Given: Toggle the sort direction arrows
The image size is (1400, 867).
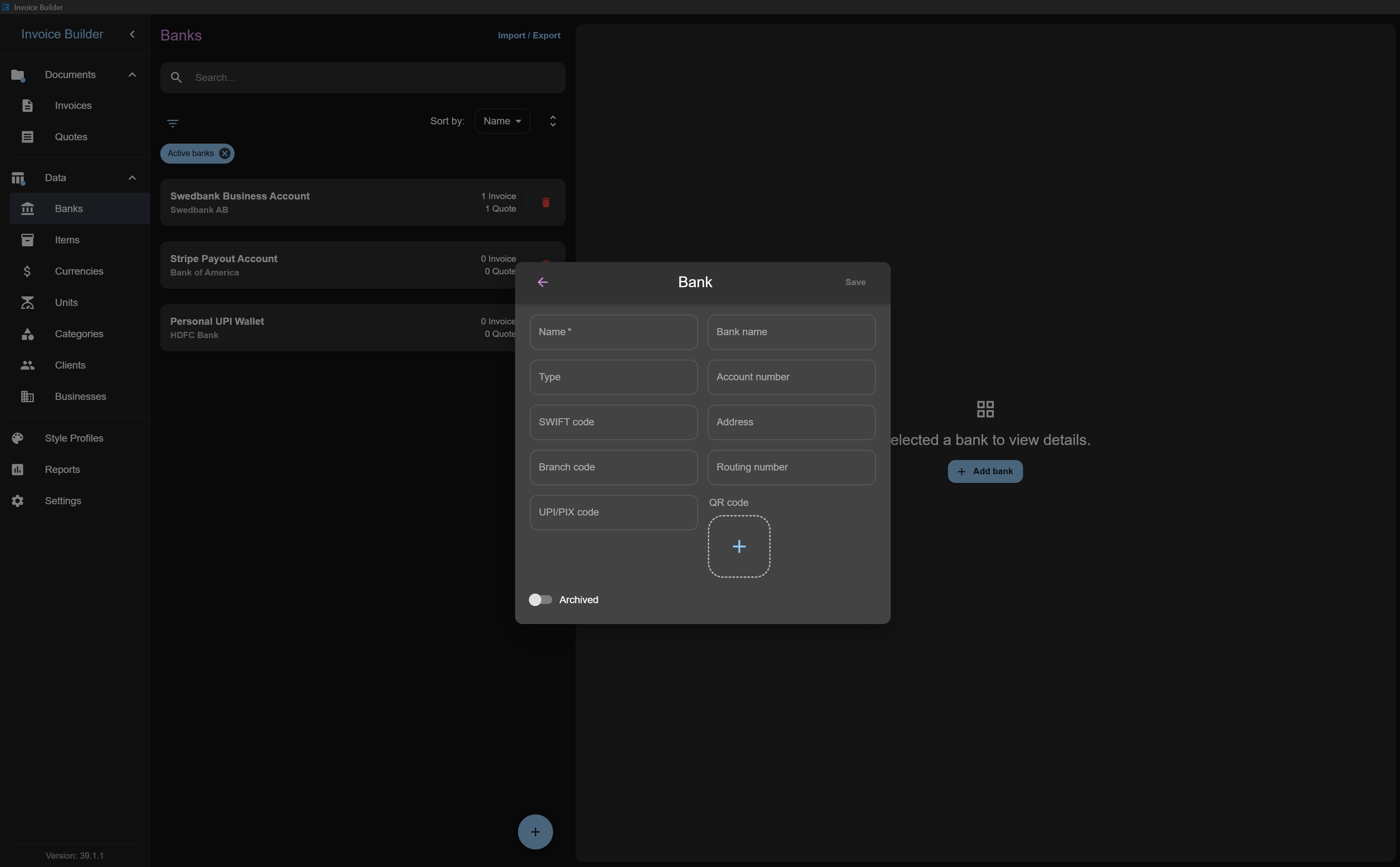Looking at the screenshot, I should coord(553,121).
